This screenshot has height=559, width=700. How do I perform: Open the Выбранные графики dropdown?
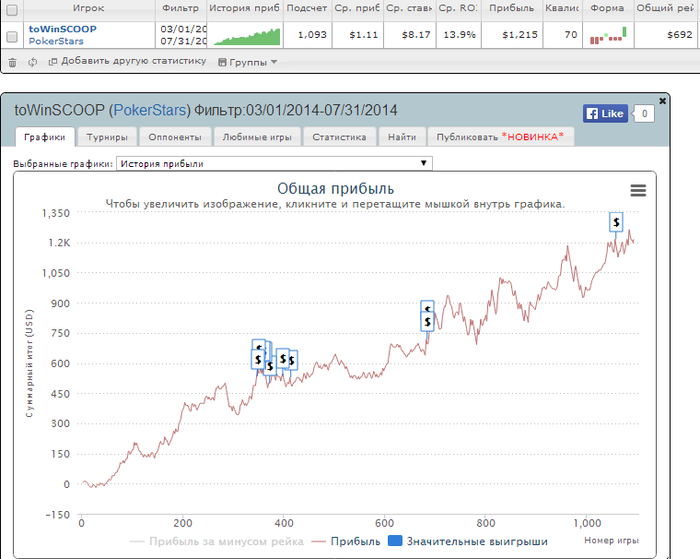coord(274,163)
